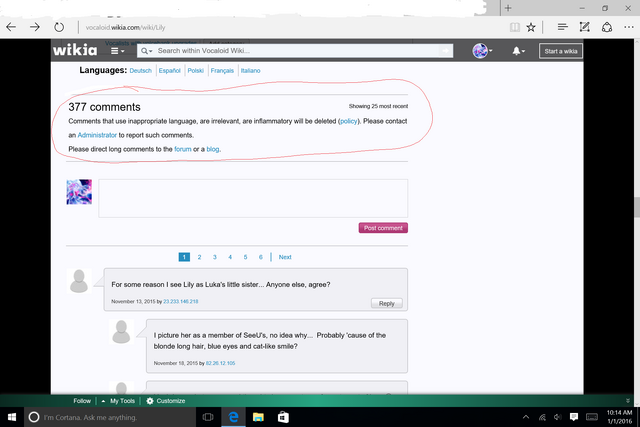Screen dimensions: 640x427
Task: Go to comments page 4
Action: point(230,257)
